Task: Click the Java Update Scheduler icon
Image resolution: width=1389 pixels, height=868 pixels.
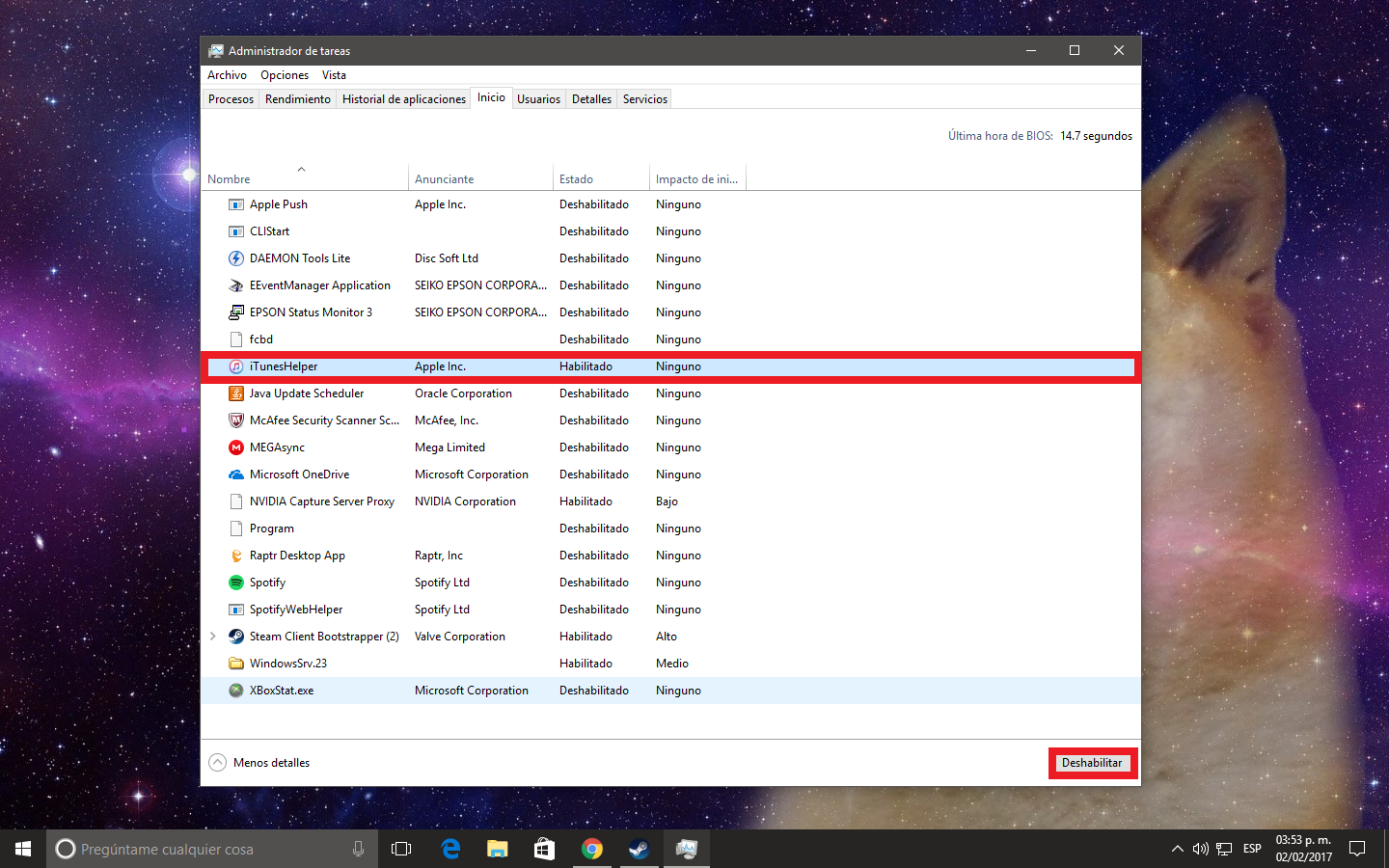Action: (x=236, y=393)
